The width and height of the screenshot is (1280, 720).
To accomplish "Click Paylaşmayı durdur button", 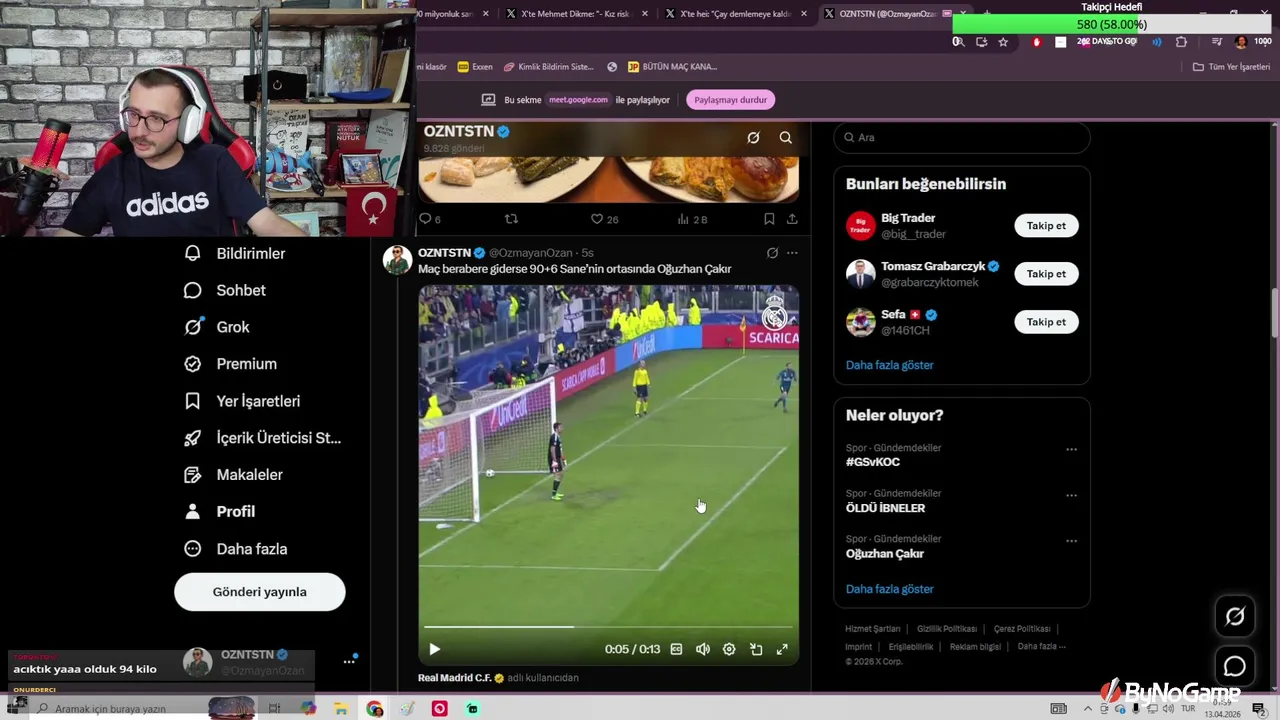I will (x=730, y=100).
